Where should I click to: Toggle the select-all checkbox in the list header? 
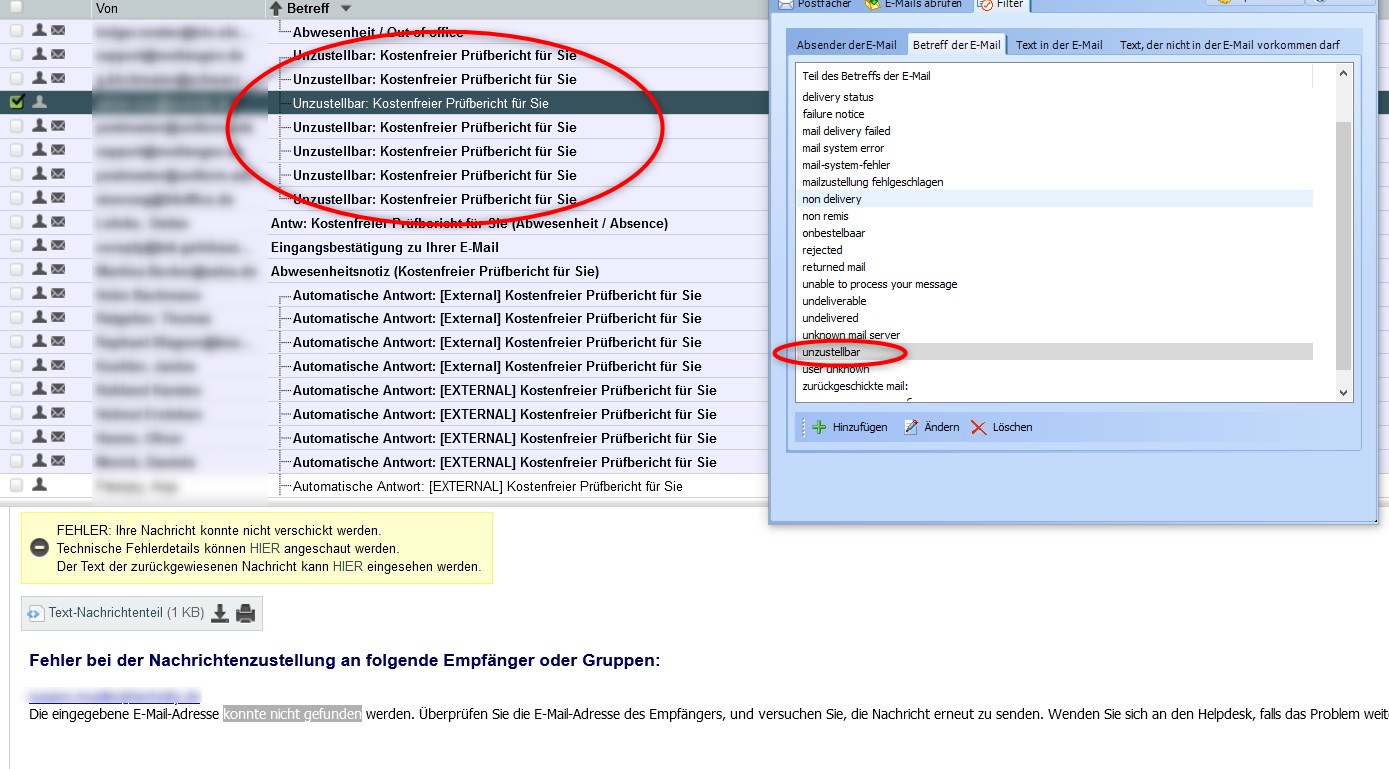pyautogui.click(x=16, y=7)
